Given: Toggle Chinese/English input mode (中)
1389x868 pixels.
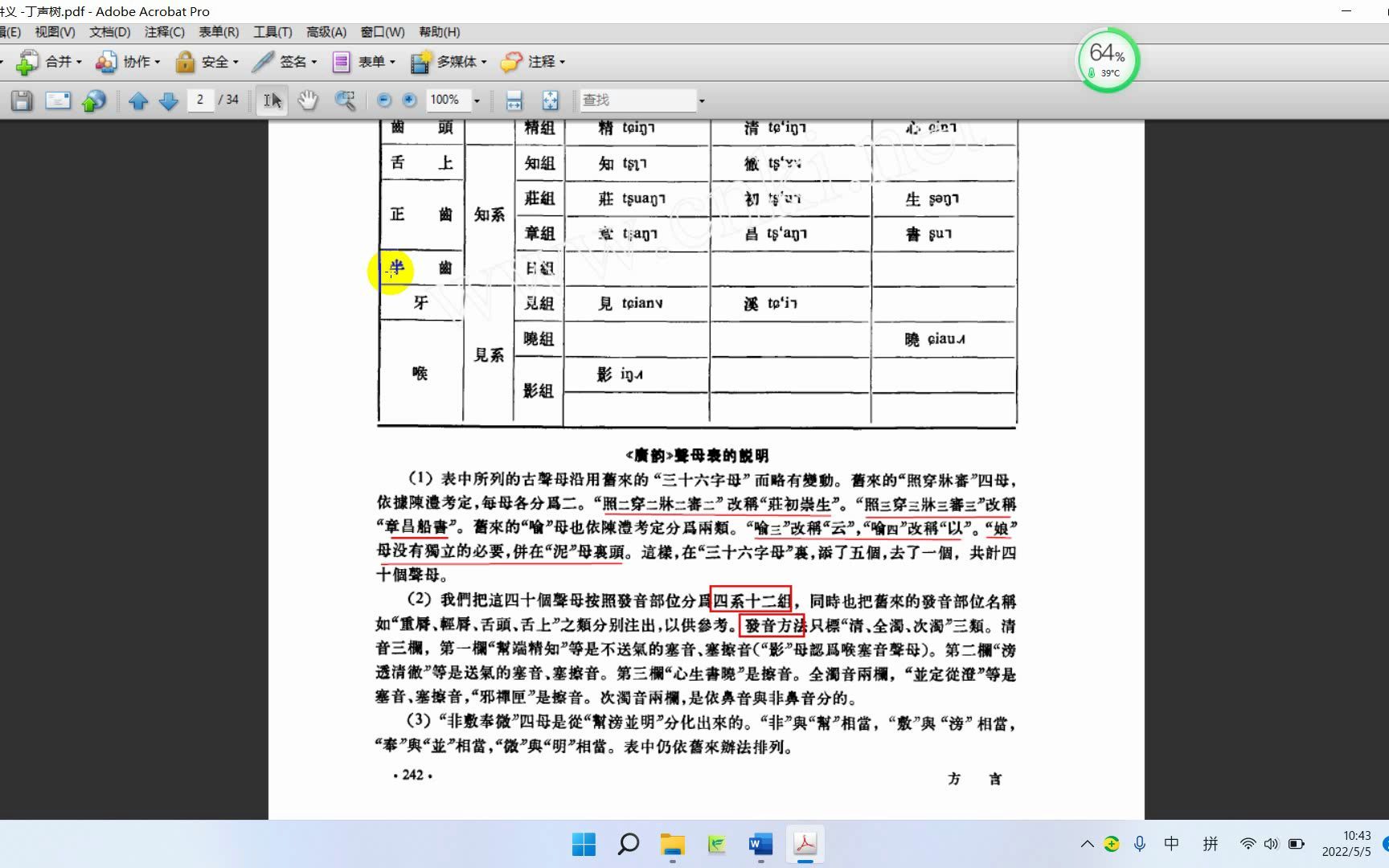Looking at the screenshot, I should (x=1172, y=844).
